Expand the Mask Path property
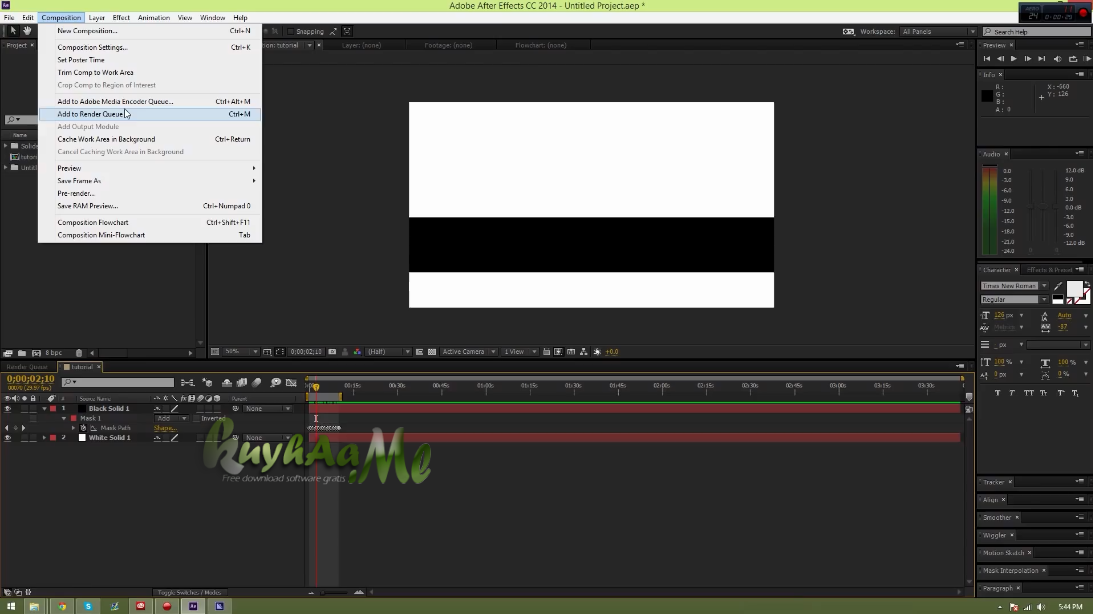Viewport: 1093px width, 614px height. point(73,428)
